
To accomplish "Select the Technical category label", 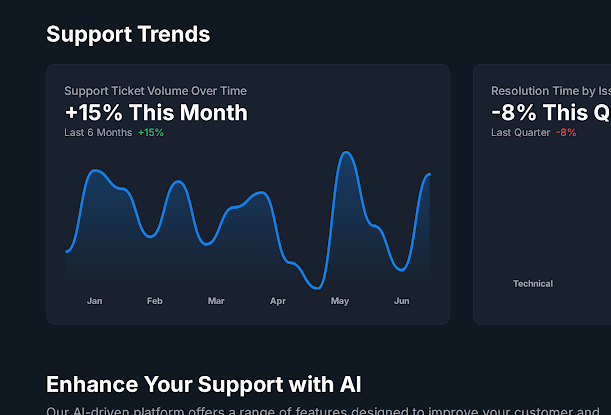I will pyautogui.click(x=533, y=284).
